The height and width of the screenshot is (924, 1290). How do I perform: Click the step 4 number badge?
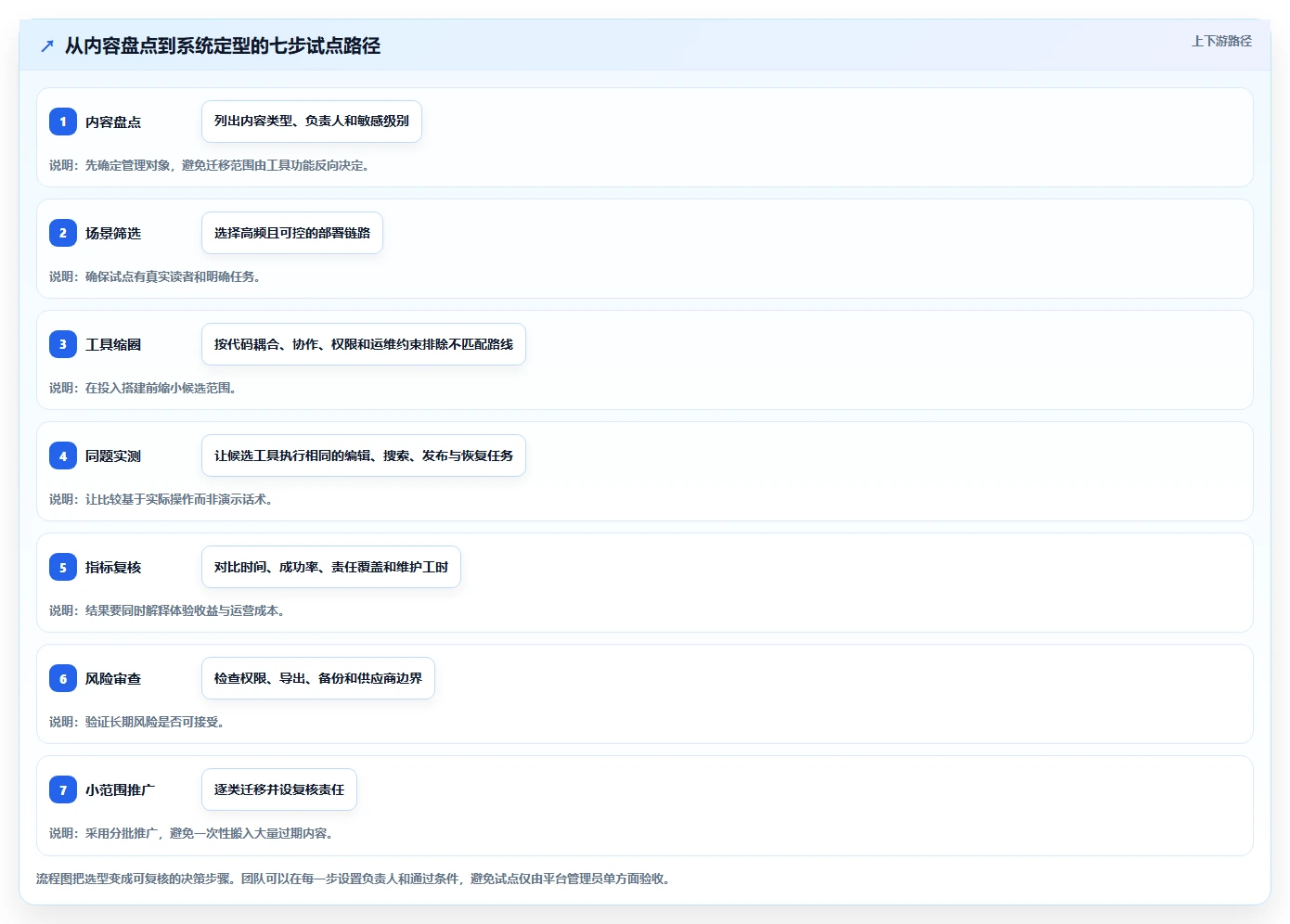click(x=63, y=456)
